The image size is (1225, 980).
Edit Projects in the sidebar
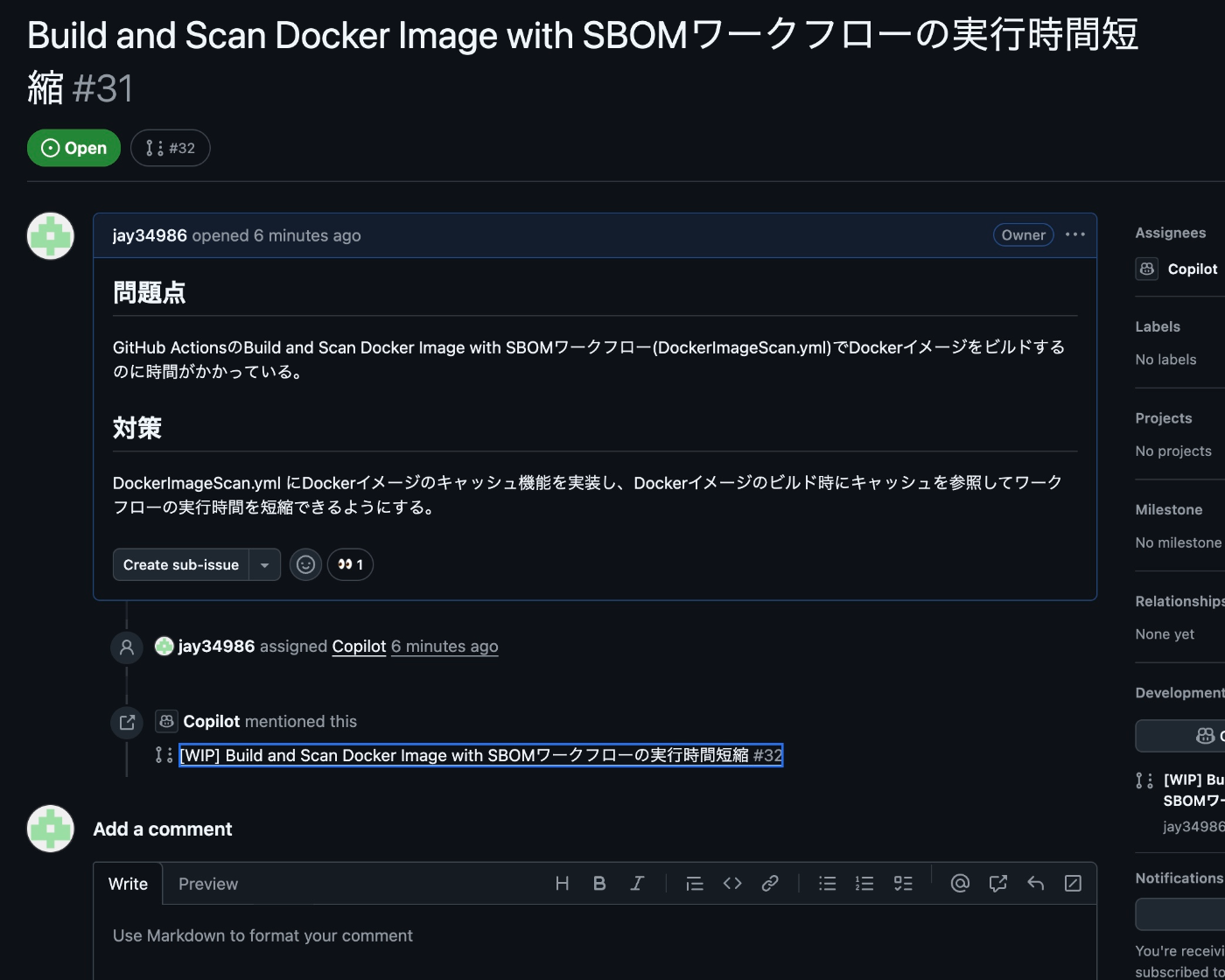click(x=1164, y=418)
